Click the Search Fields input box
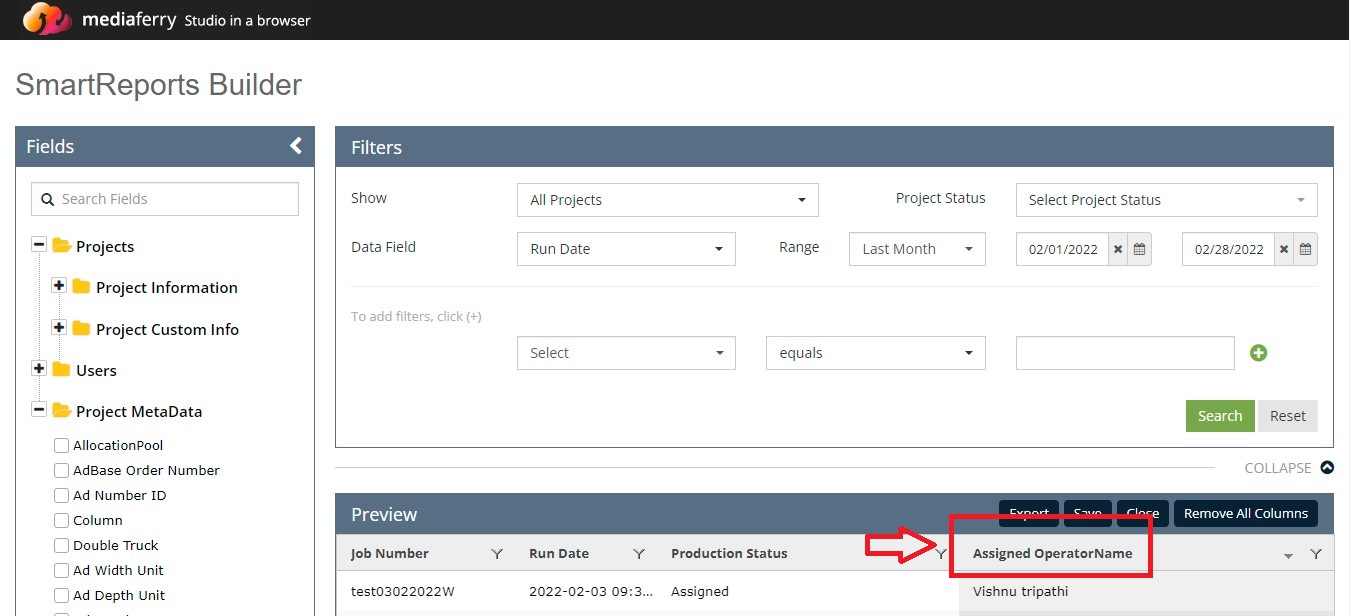The height and width of the screenshot is (616, 1350). (x=165, y=199)
